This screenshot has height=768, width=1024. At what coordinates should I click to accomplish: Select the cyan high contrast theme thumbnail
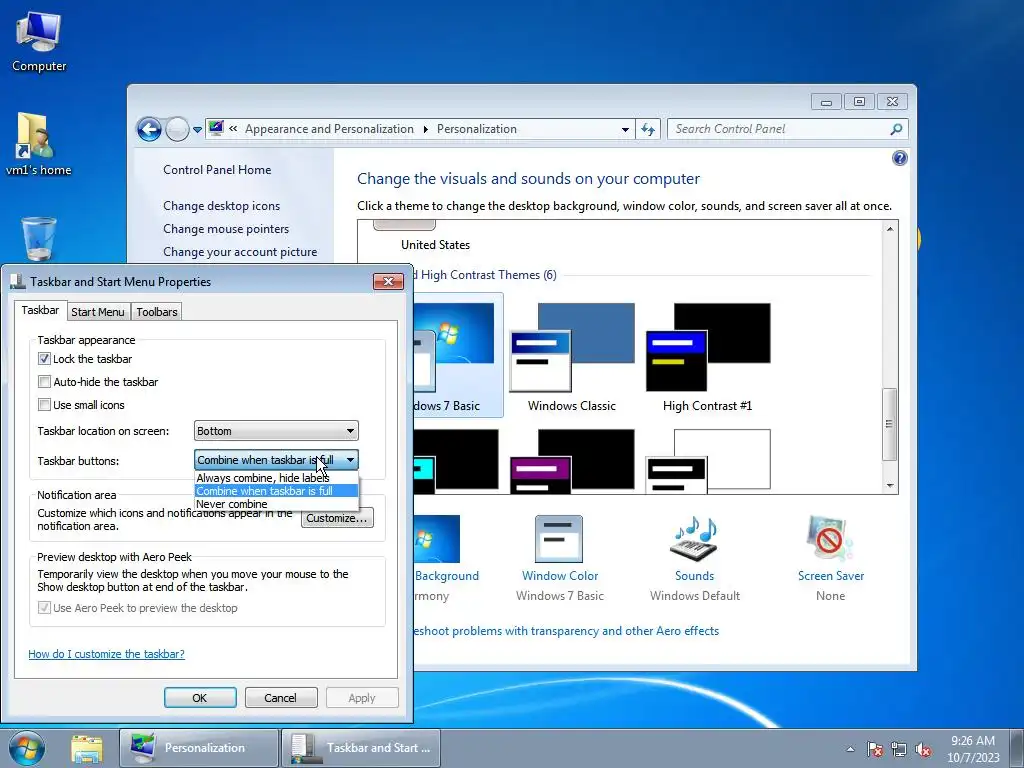point(456,460)
